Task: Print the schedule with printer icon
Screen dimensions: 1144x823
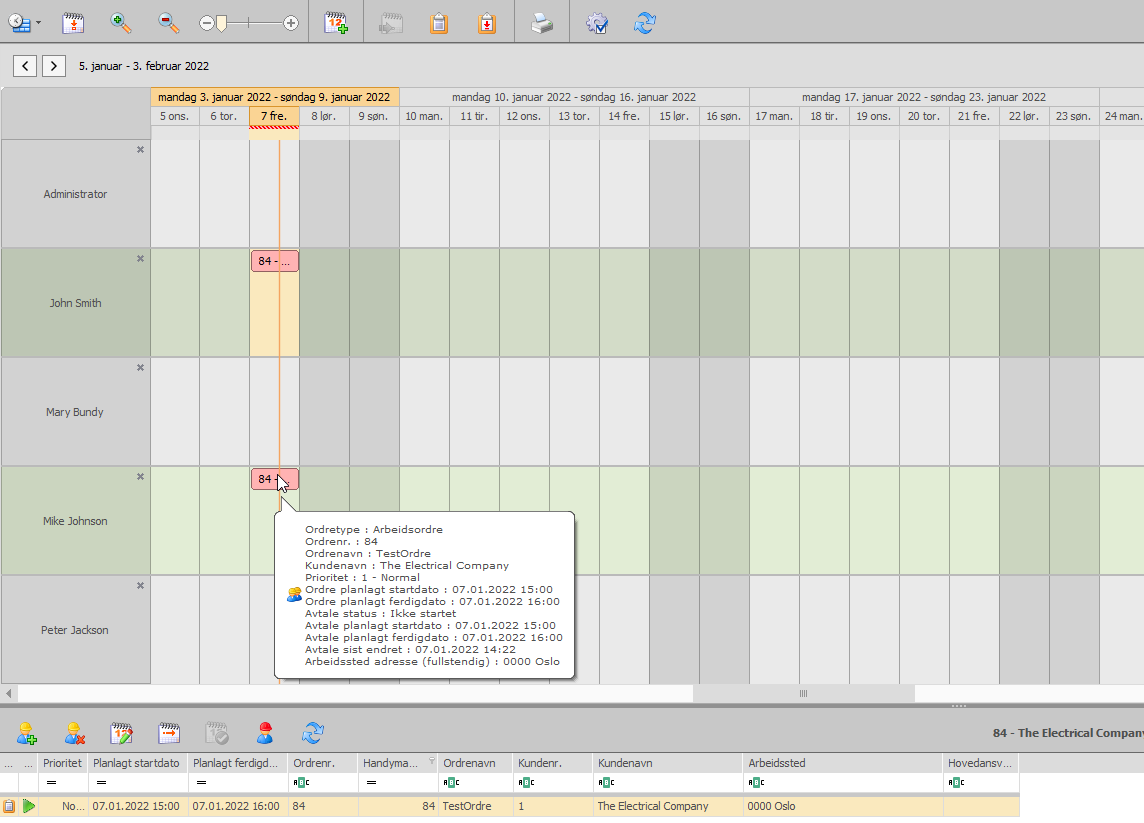Action: point(542,23)
